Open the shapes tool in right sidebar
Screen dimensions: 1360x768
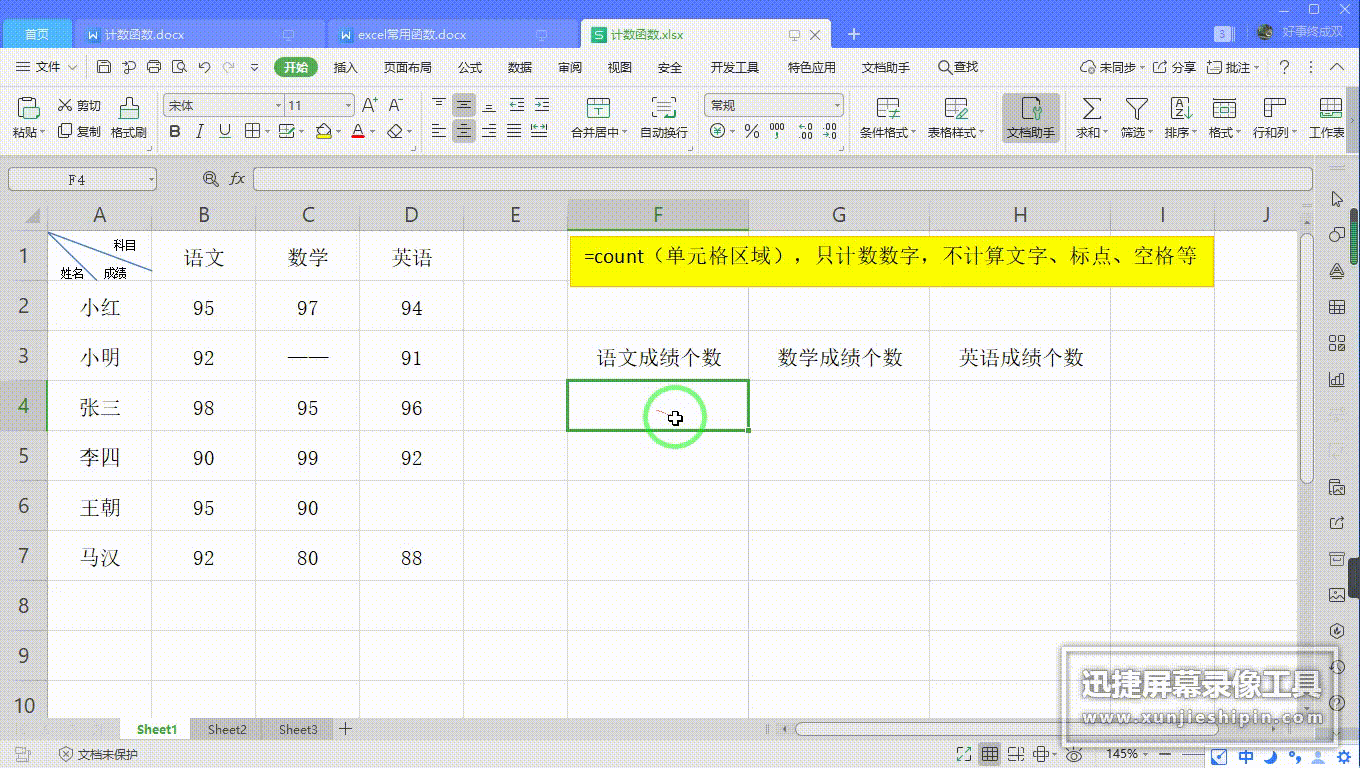click(1337, 235)
